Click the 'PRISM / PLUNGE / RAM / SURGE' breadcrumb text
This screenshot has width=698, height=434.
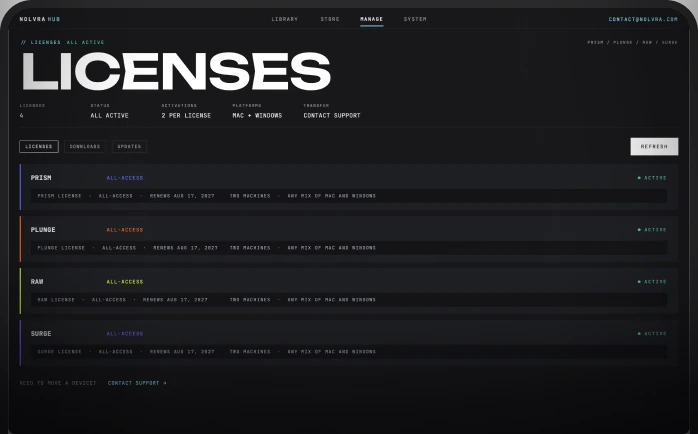point(632,43)
